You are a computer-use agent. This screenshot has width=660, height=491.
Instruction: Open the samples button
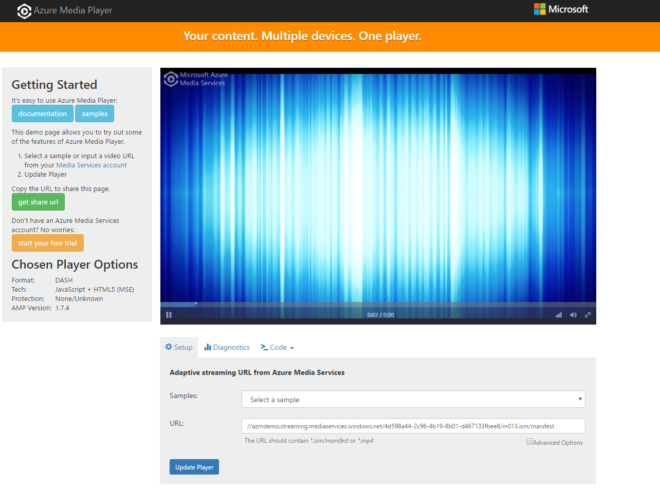[x=95, y=114]
